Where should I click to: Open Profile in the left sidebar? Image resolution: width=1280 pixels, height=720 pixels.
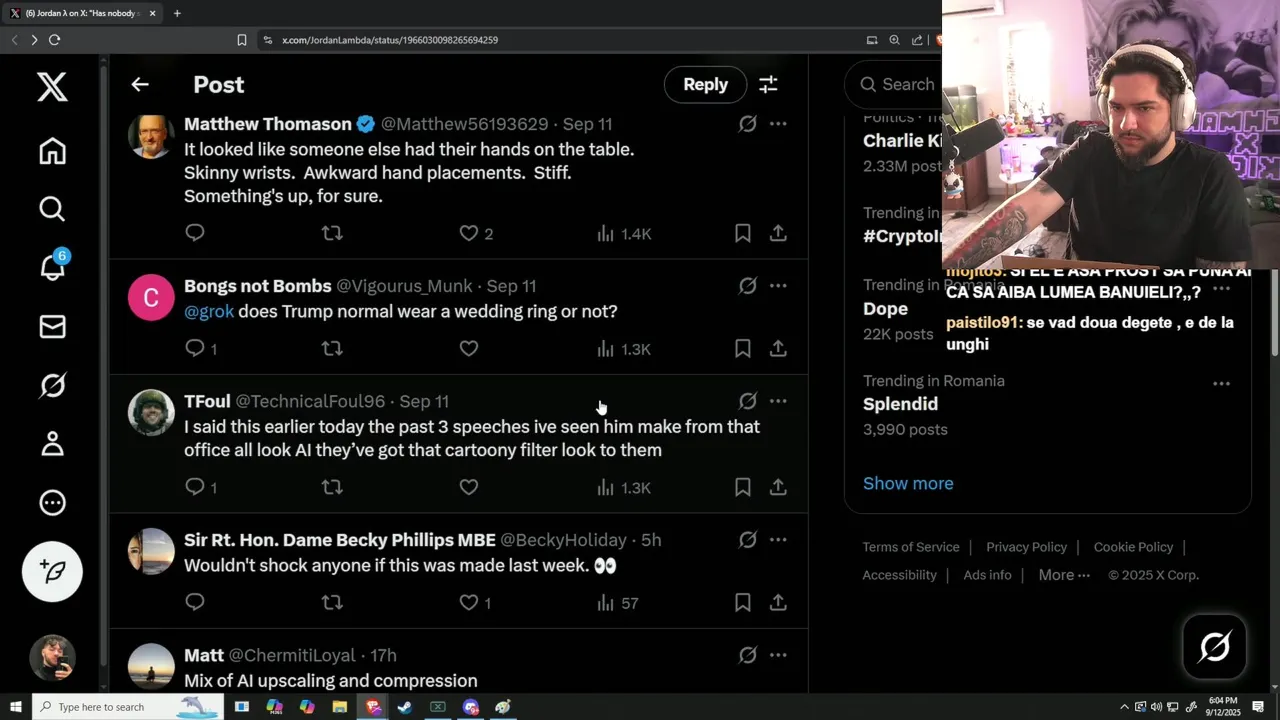tap(52, 443)
